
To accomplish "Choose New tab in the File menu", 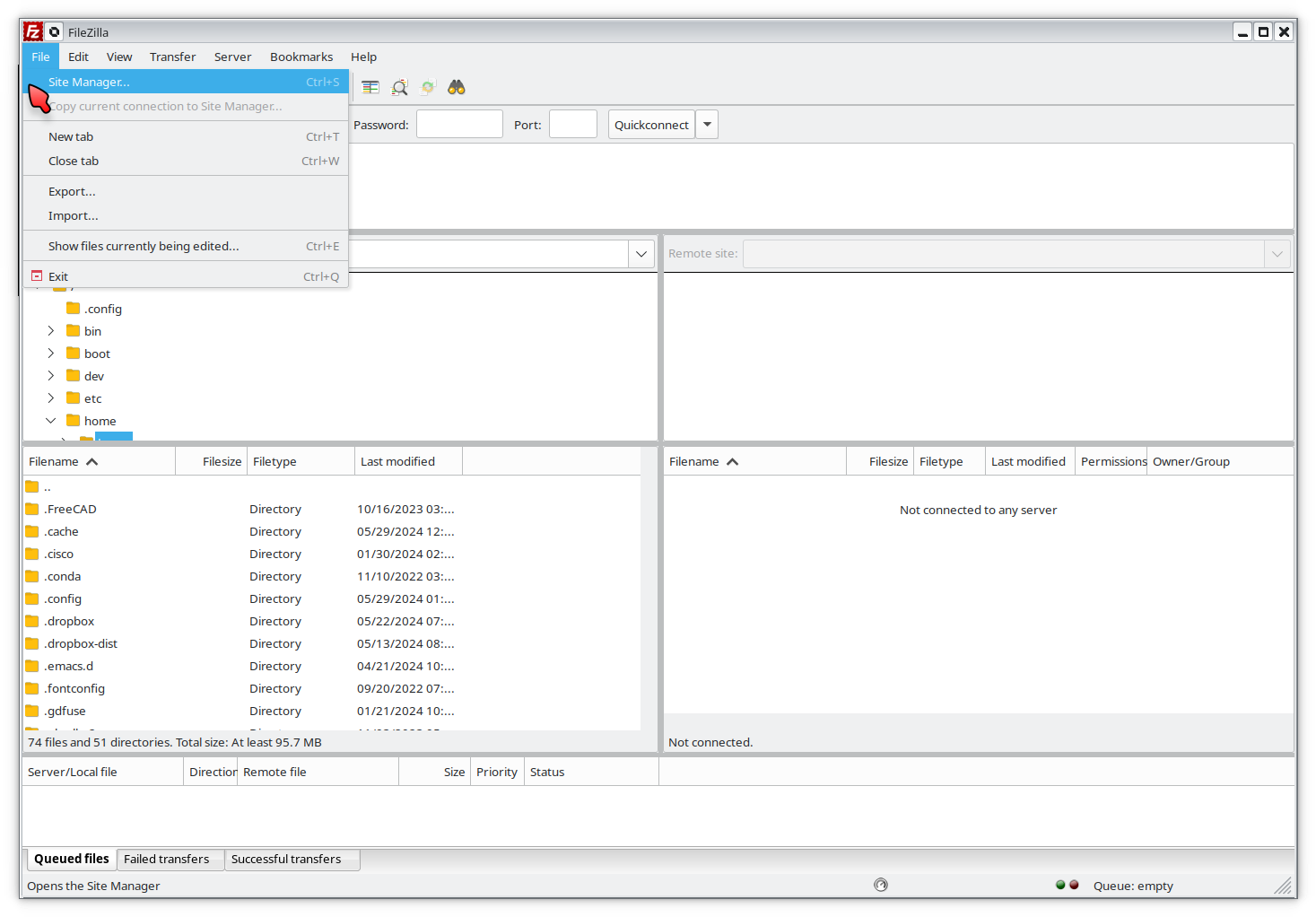I will point(186,136).
